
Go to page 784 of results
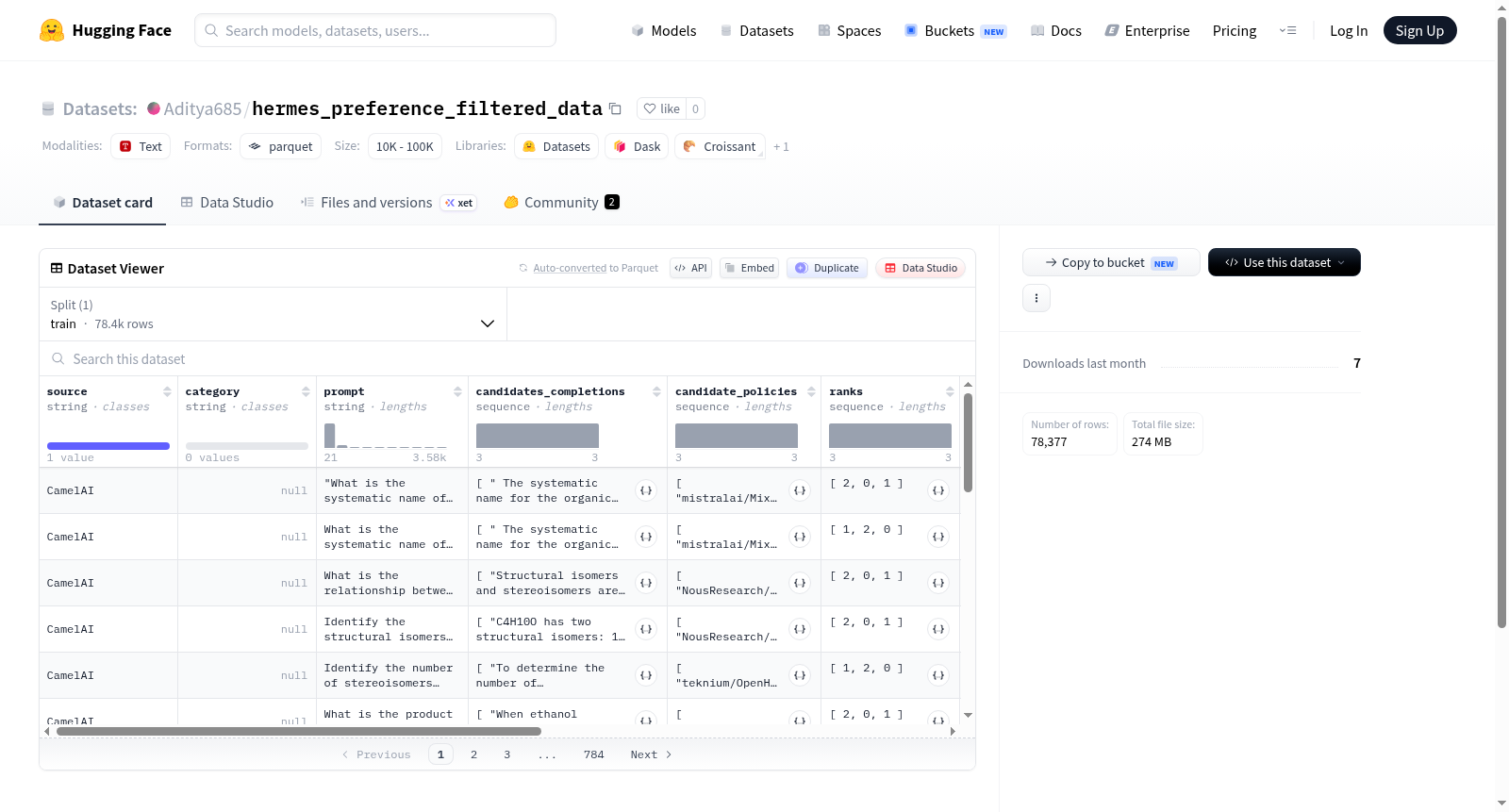593,754
